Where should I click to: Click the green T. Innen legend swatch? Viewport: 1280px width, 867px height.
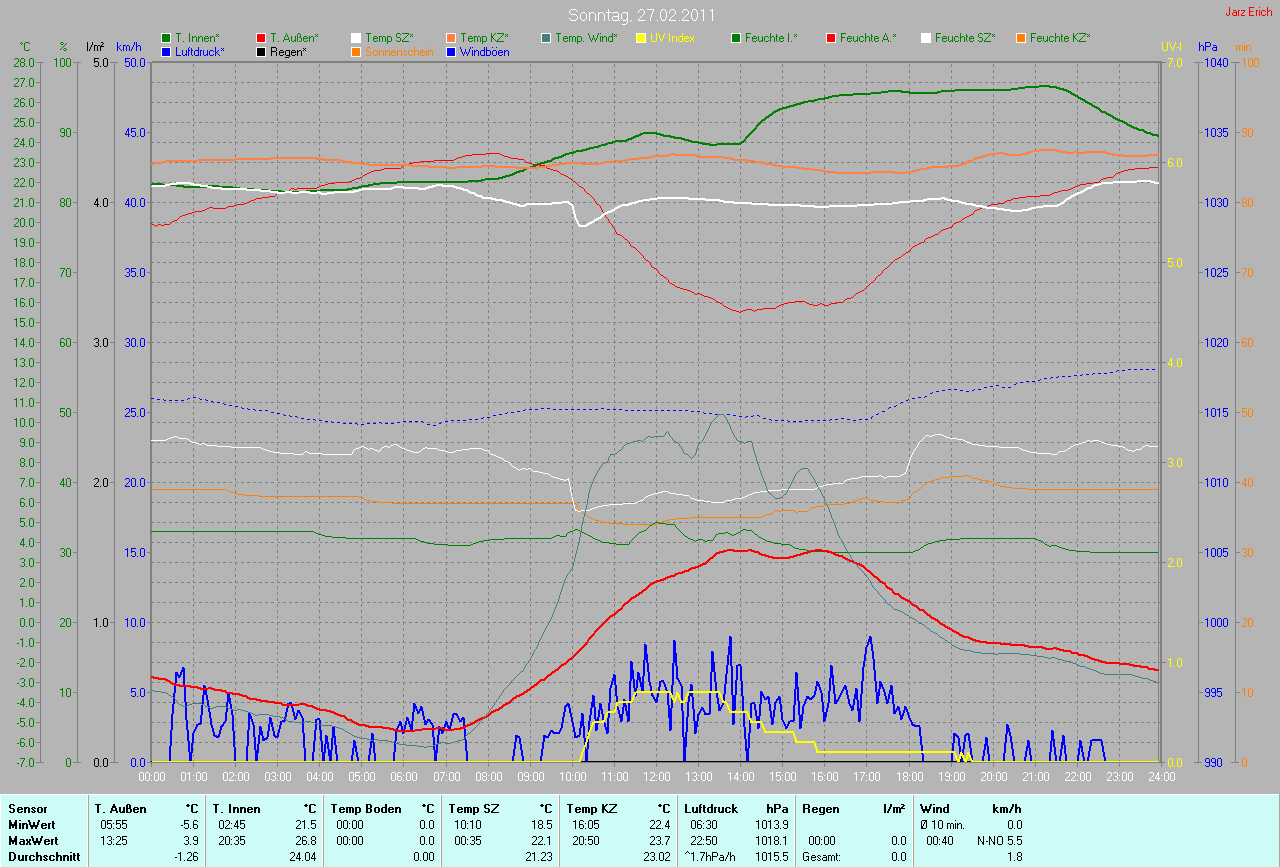[x=167, y=38]
